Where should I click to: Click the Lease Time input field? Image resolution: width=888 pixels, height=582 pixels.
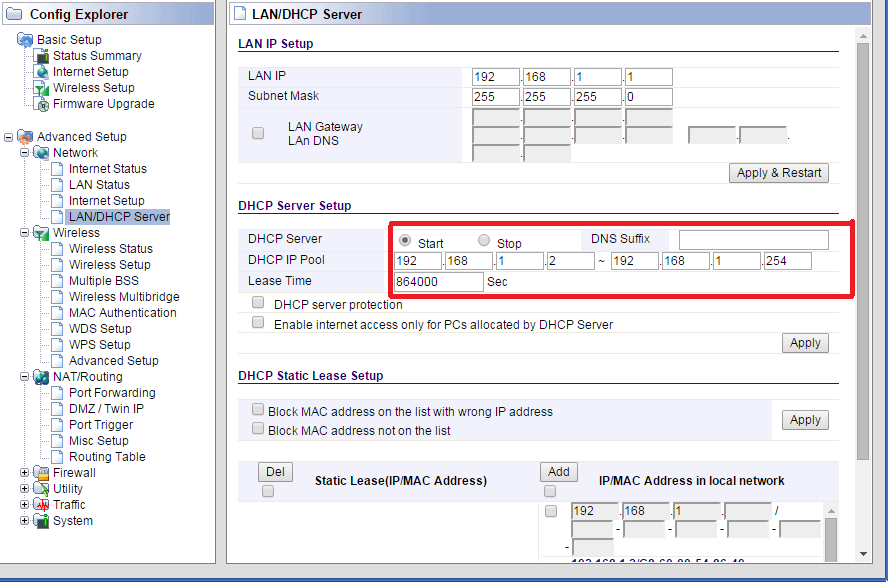point(439,282)
